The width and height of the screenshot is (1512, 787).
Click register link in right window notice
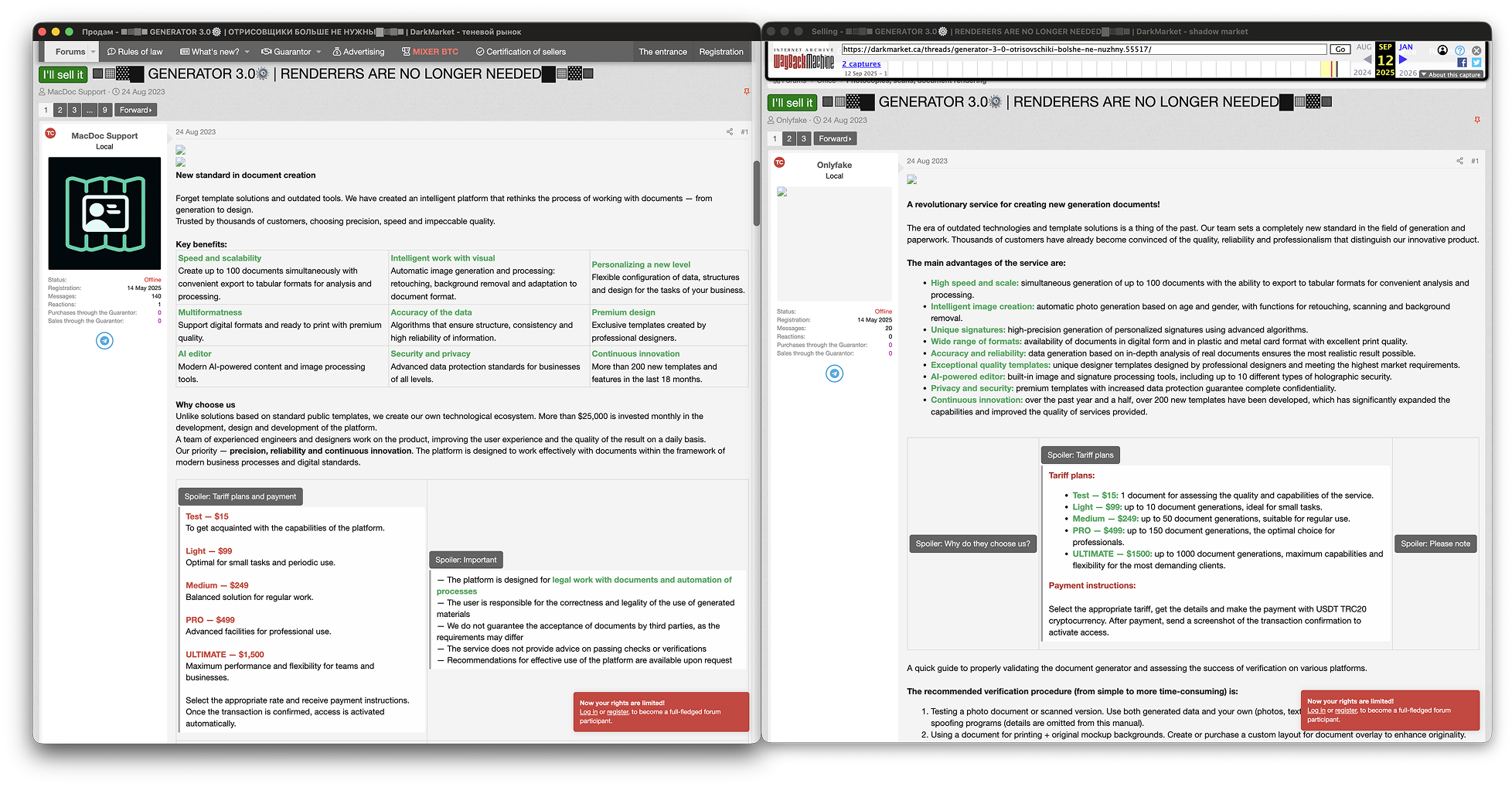tap(1345, 710)
